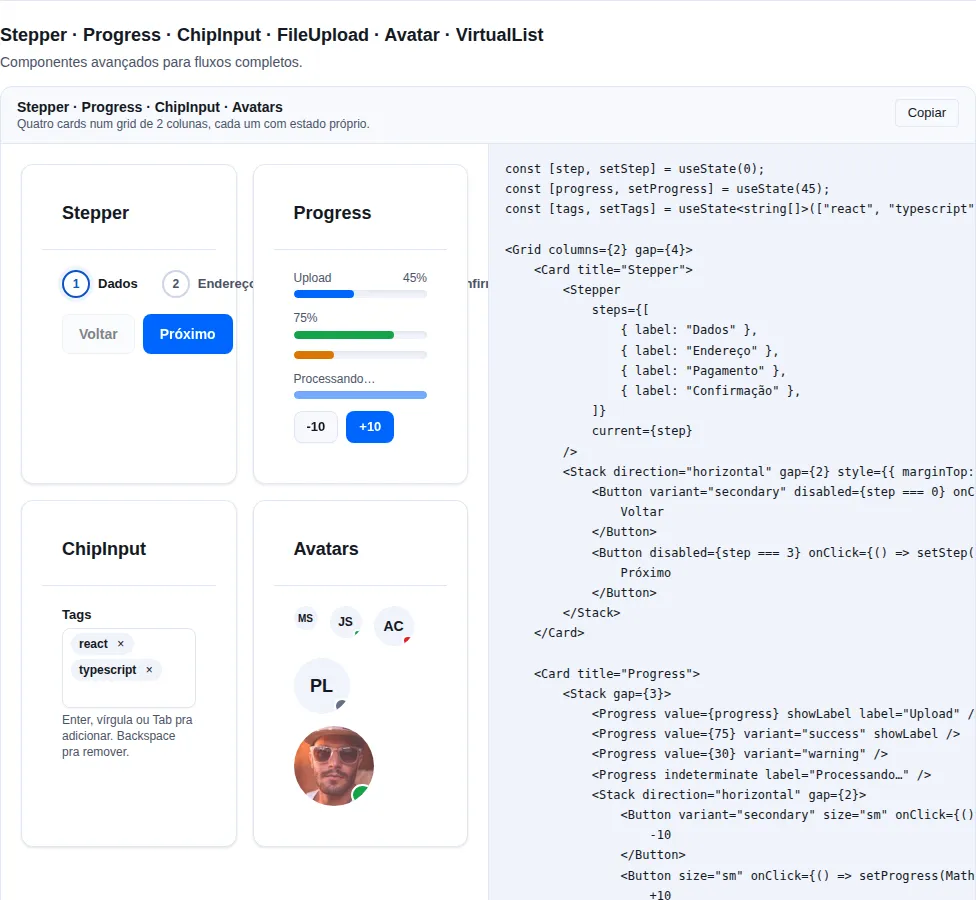The height and width of the screenshot is (900, 976).
Task: Click the orange warning progress bar
Action: 360,355
